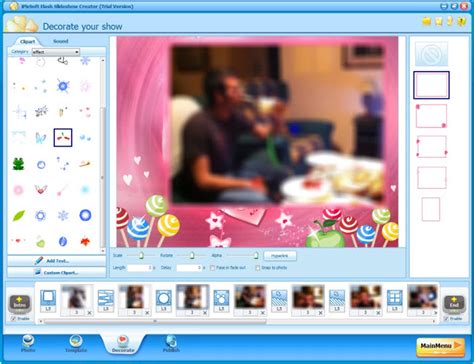Viewport: 474px width, 364px height.
Task: Switch to the Clipart tab
Action: point(27,42)
